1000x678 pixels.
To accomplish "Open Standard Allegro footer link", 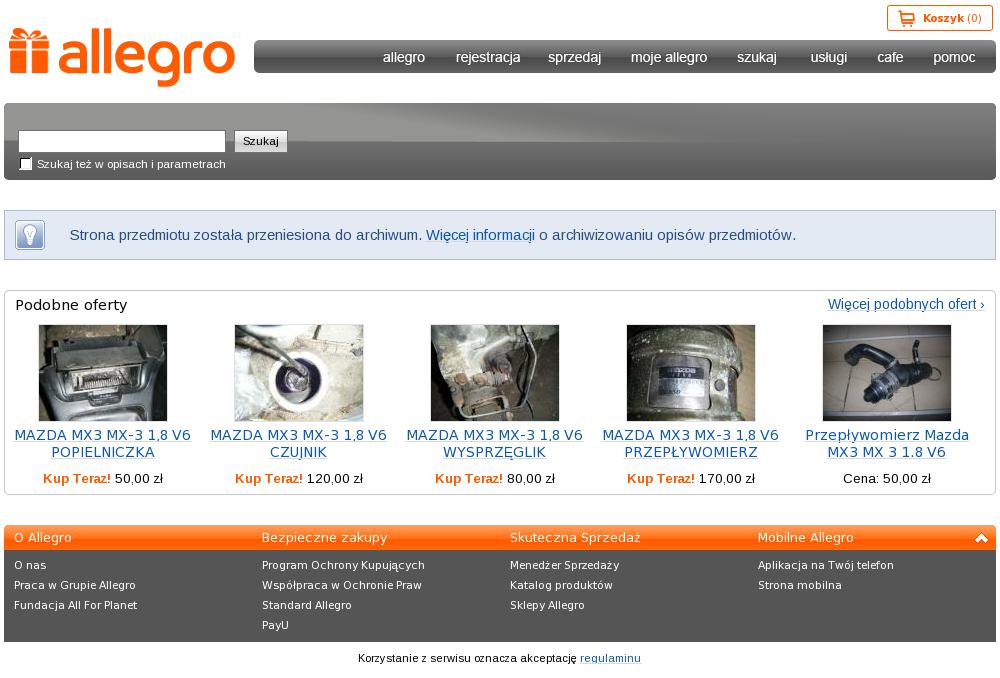I will pyautogui.click(x=307, y=605).
